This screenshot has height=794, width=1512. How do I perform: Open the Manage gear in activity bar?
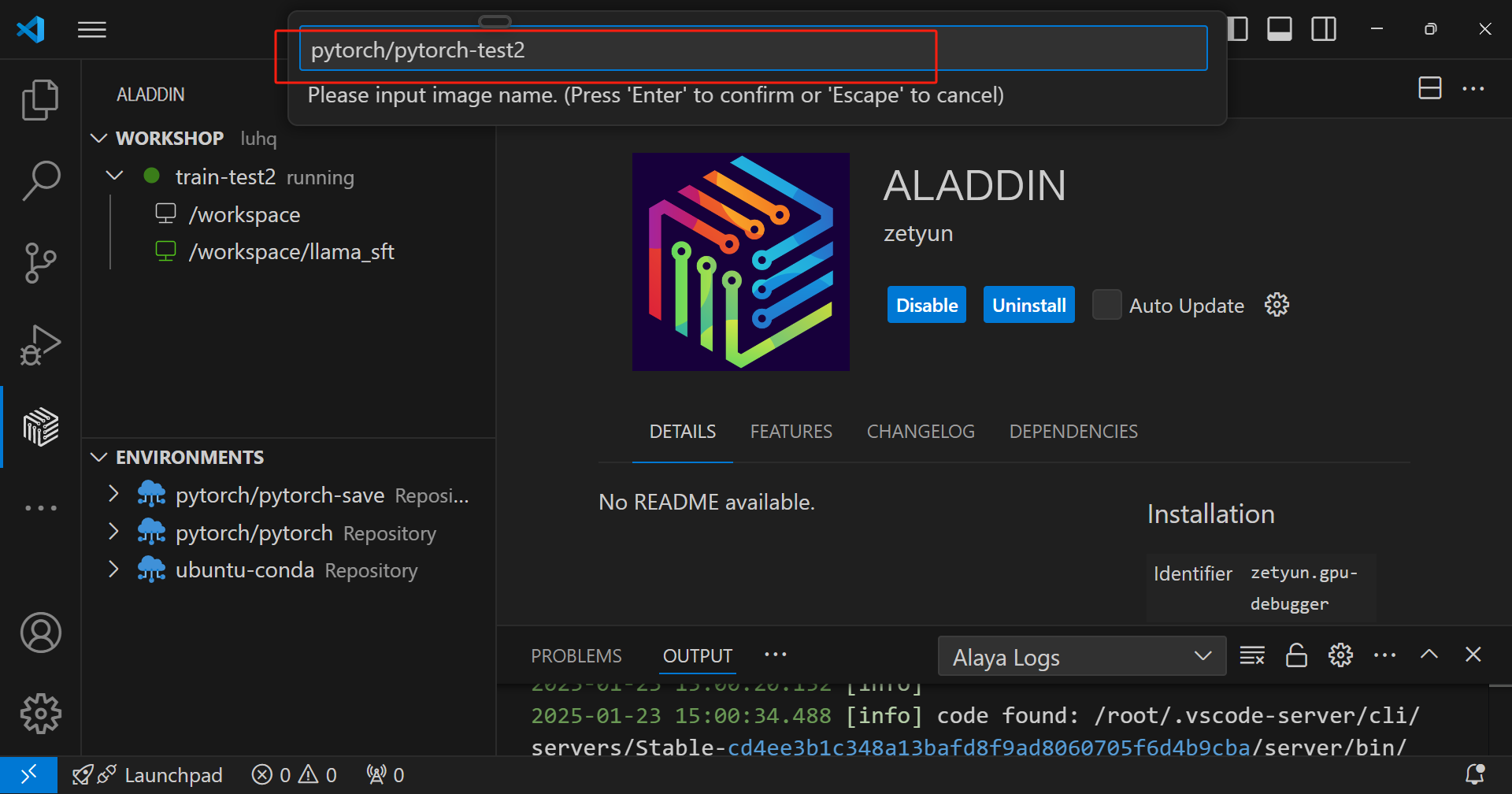click(40, 714)
